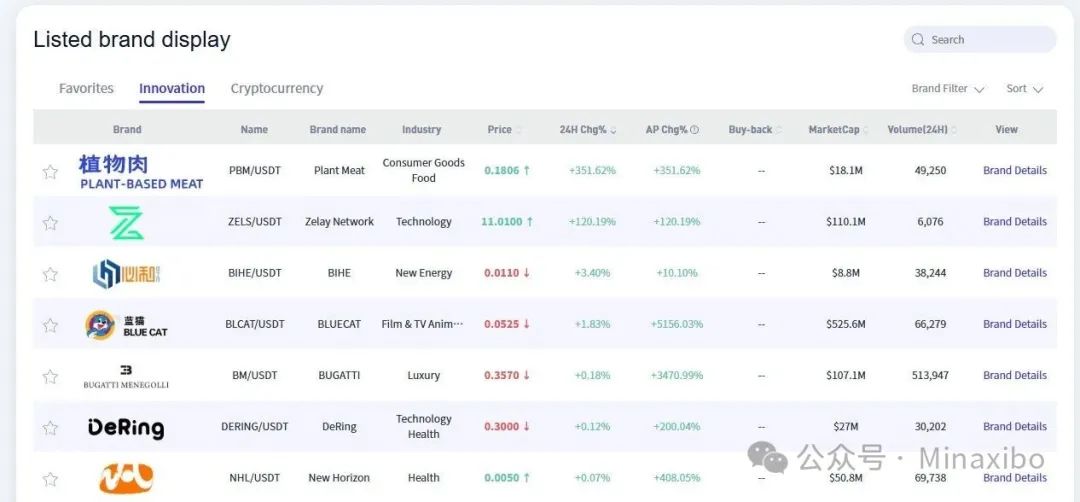Click the BIHE/USDT pair name
The width and height of the screenshot is (1080, 502).
[255, 273]
